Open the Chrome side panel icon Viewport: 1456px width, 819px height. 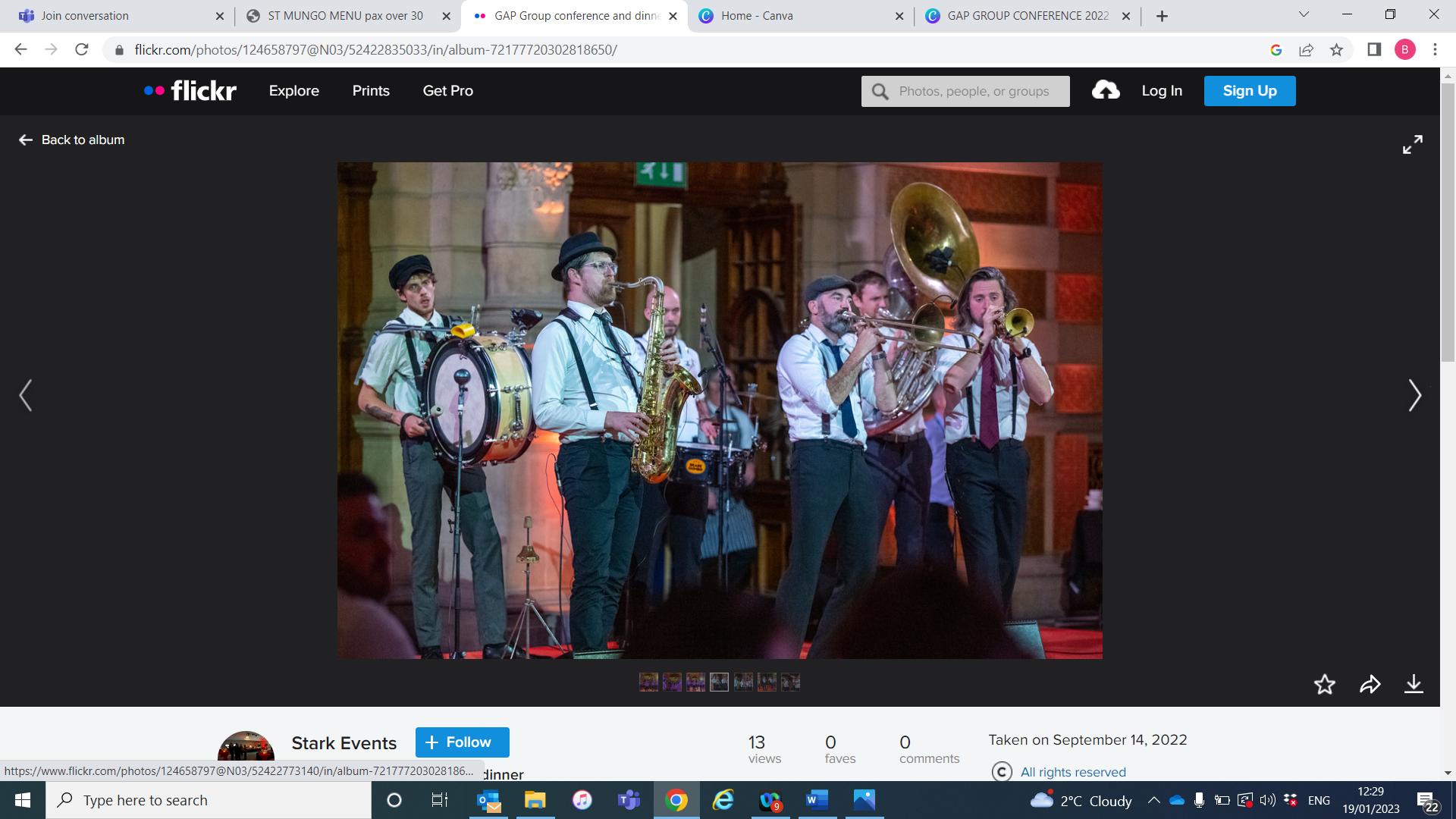(x=1374, y=50)
